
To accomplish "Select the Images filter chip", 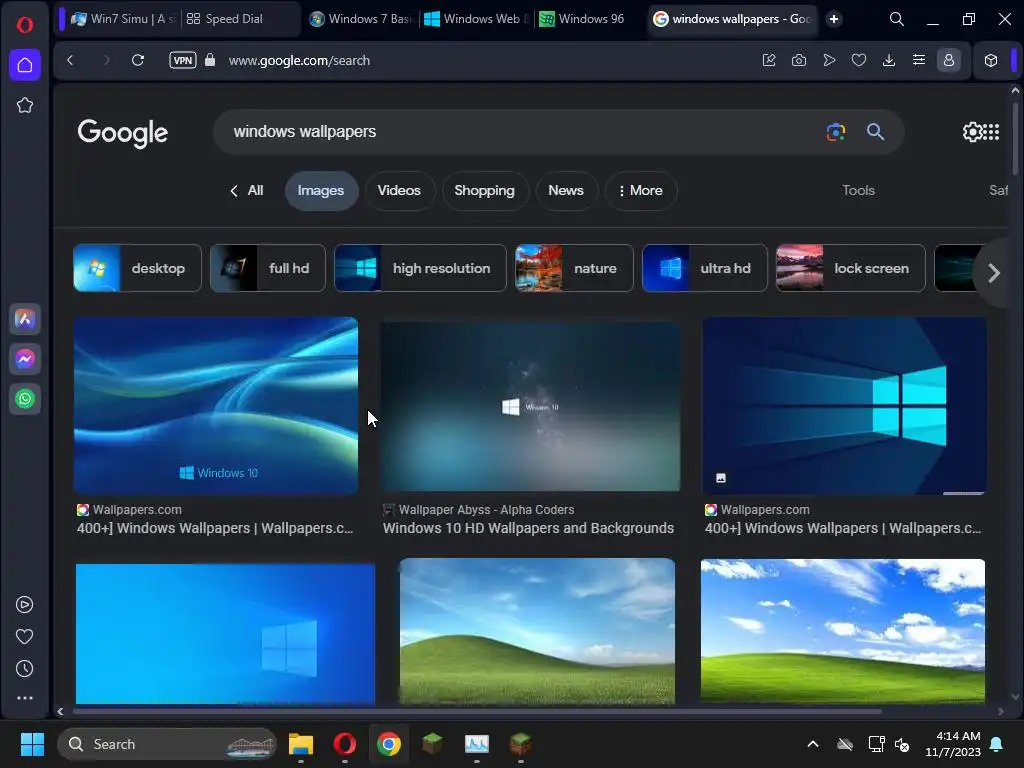I will pyautogui.click(x=321, y=191).
